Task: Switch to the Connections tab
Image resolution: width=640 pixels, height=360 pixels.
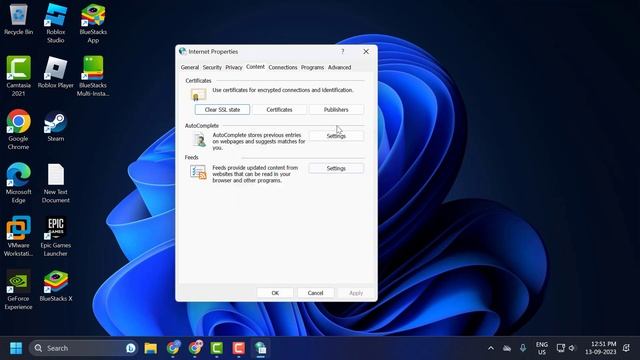Action: 283,67
